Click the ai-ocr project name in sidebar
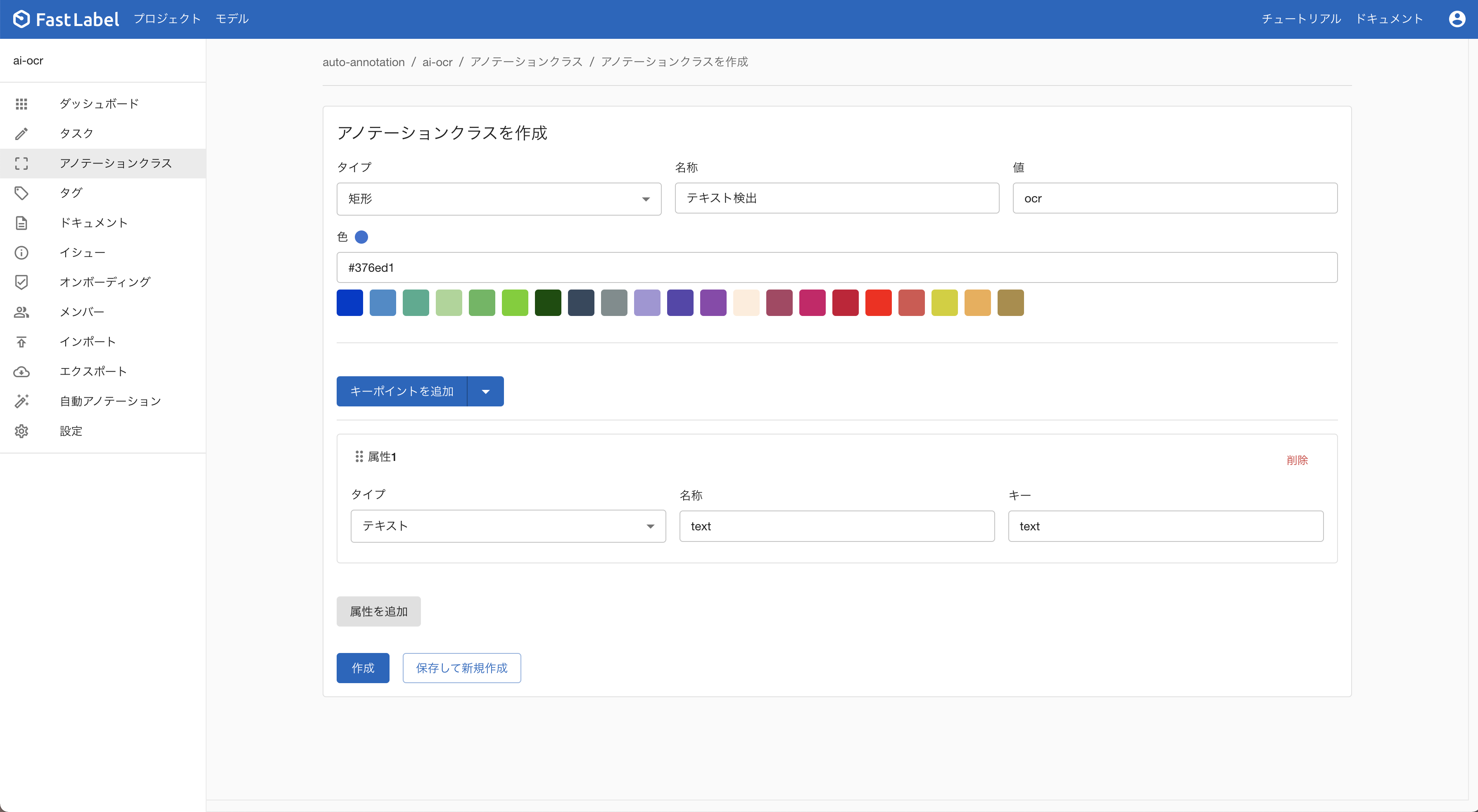 pyautogui.click(x=28, y=61)
